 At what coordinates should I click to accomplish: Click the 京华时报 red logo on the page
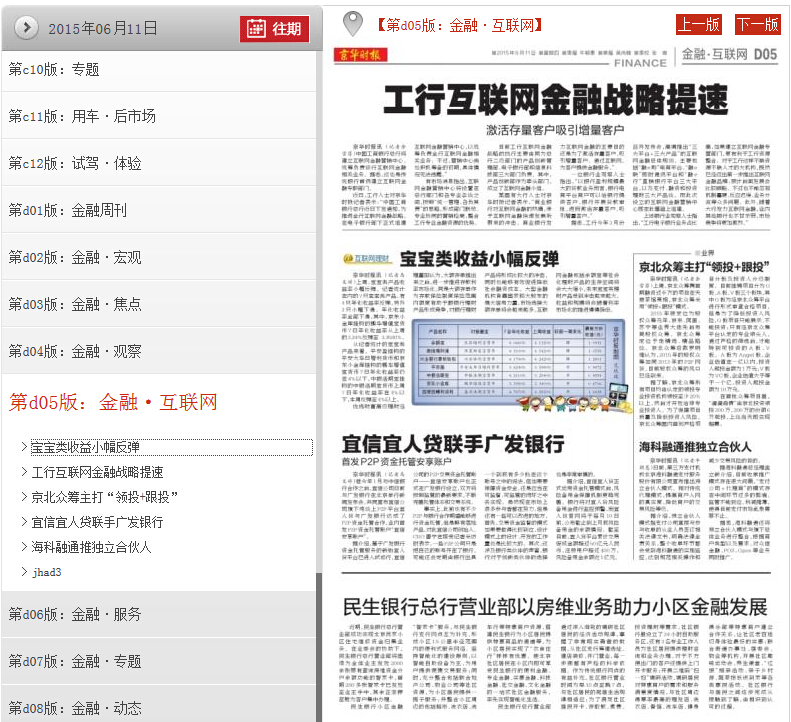[360, 54]
